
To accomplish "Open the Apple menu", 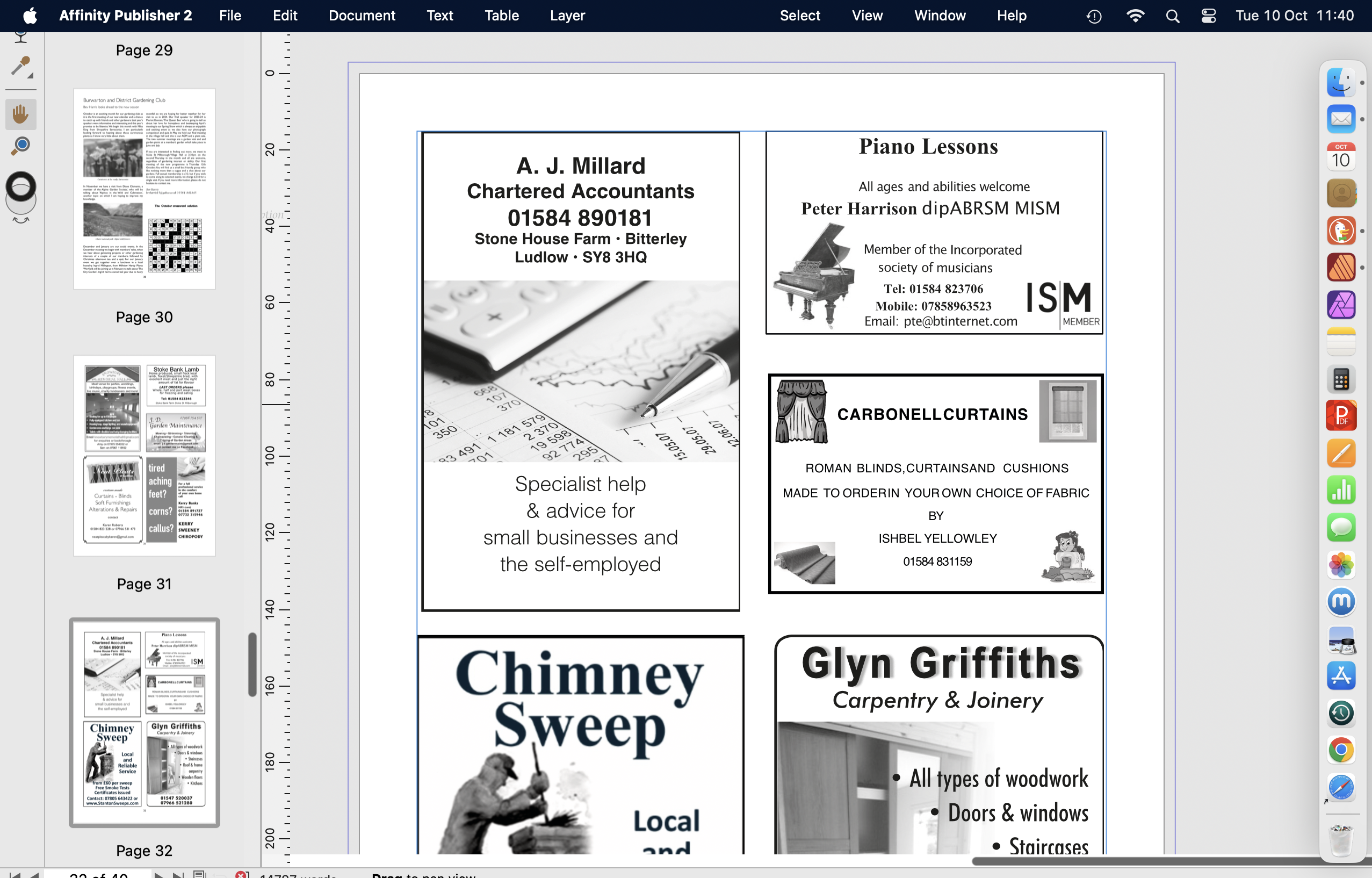I will click(30, 16).
